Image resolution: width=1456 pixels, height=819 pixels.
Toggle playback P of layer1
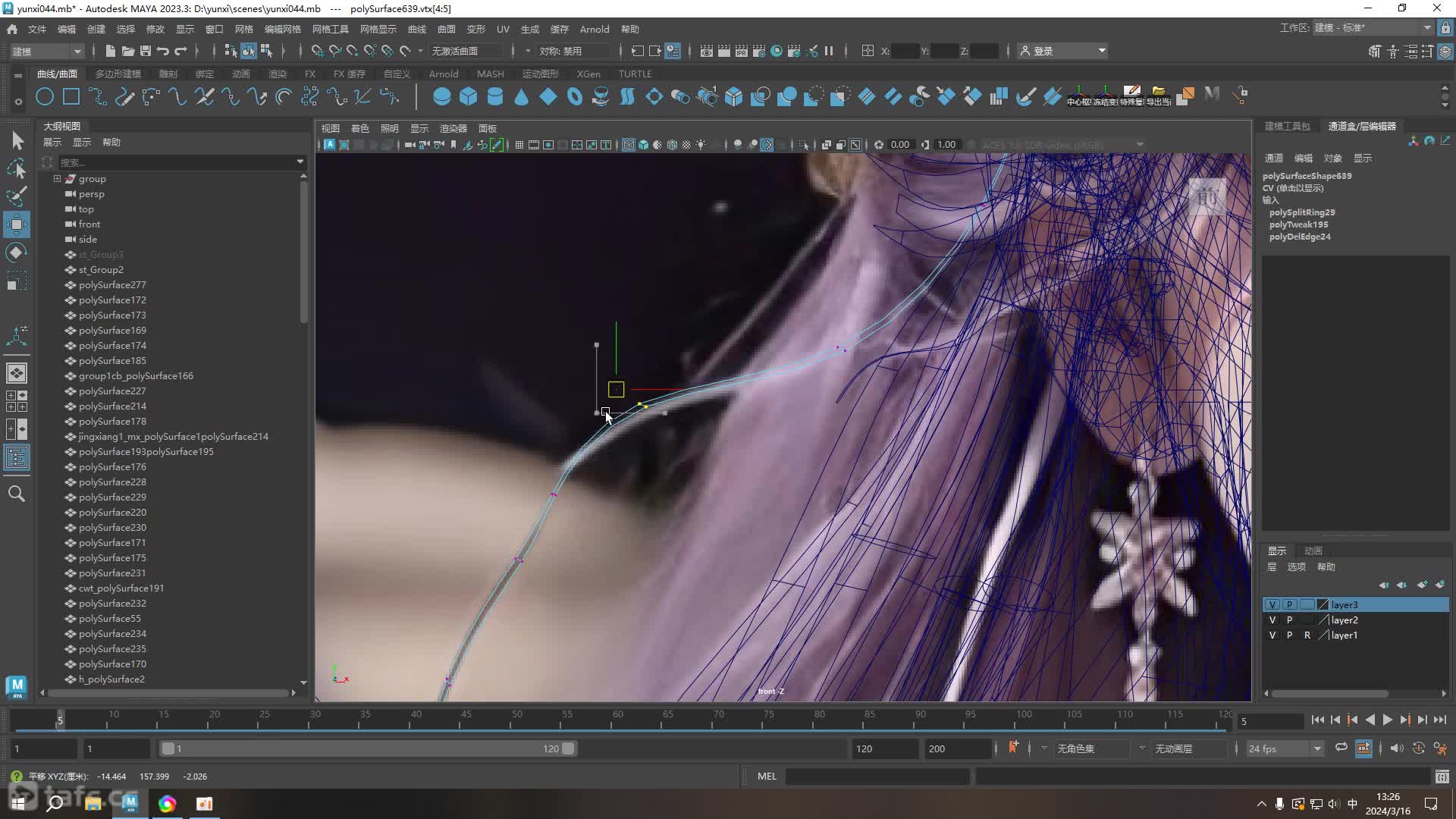pos(1289,635)
